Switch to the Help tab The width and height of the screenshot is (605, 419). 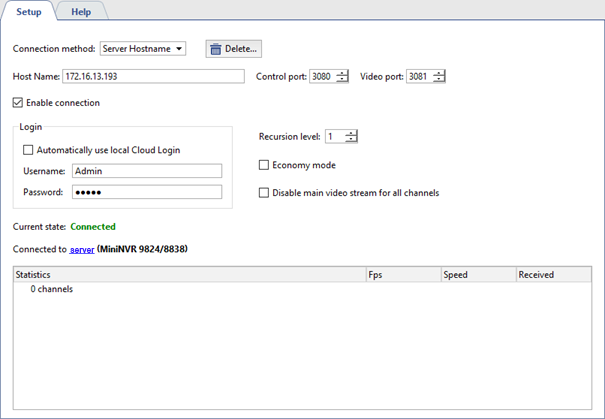pyautogui.click(x=80, y=11)
